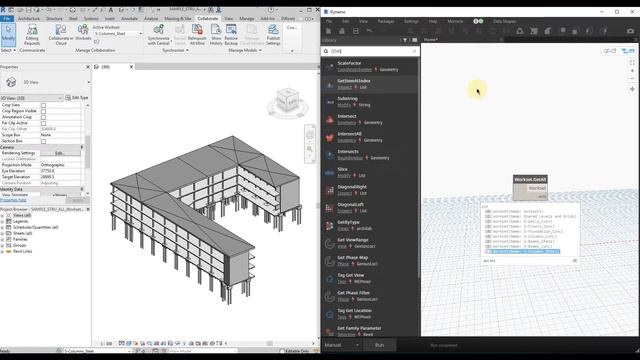Toggle Crop View checkbox
This screenshot has height=360, width=640.
point(43,105)
